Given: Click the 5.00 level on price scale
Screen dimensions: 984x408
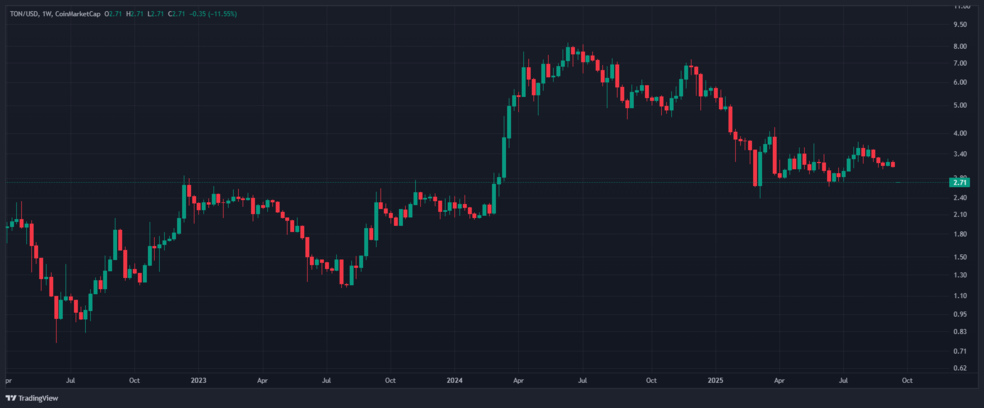Looking at the screenshot, I should [x=960, y=105].
